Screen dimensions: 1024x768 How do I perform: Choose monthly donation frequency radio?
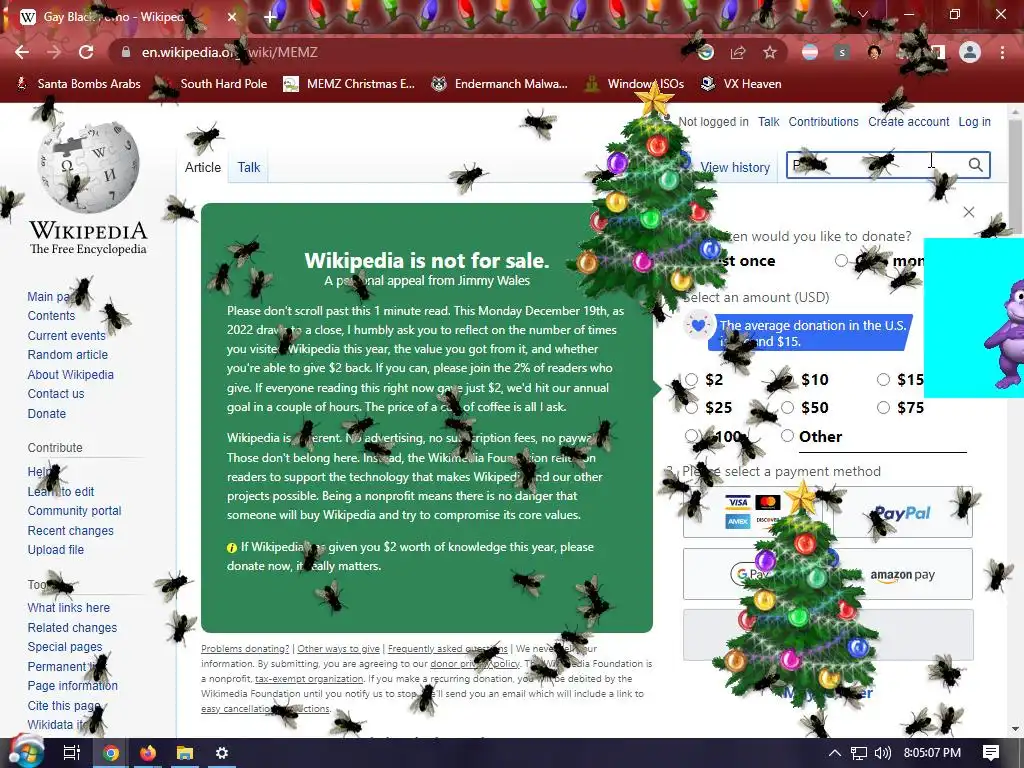point(841,261)
